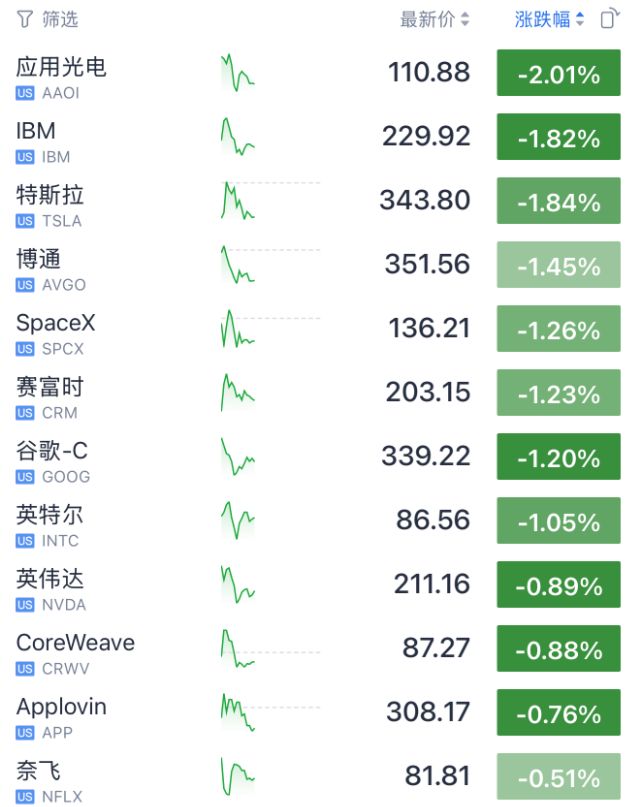The height and width of the screenshot is (807, 633).
Task: Select the 英特尔 INTC stock name
Action: (x=49, y=515)
